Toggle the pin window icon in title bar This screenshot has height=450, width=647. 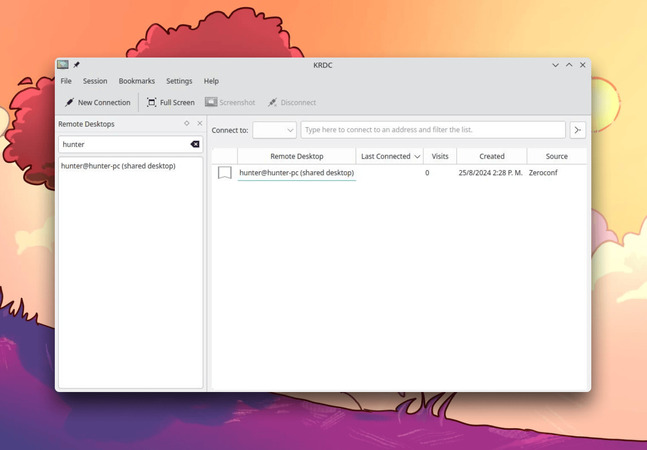(76, 65)
